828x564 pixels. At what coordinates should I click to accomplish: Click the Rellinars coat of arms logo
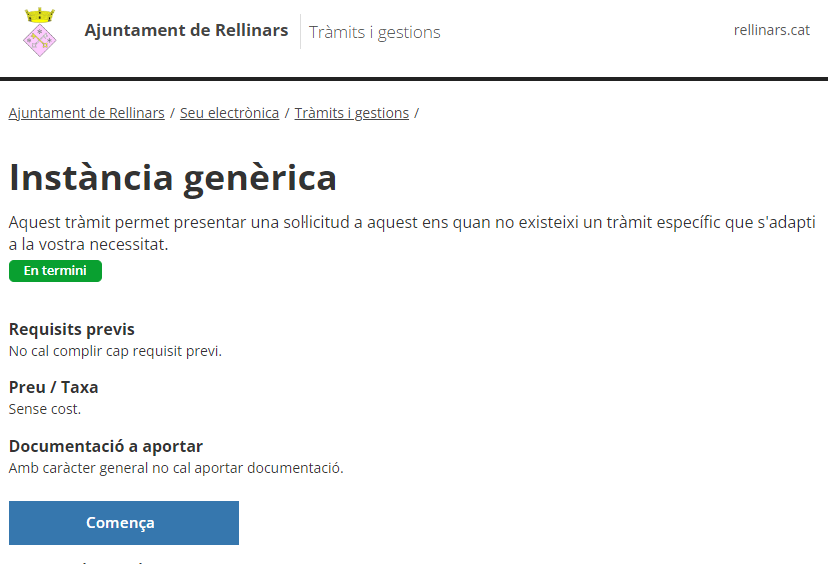pyautogui.click(x=40, y=32)
